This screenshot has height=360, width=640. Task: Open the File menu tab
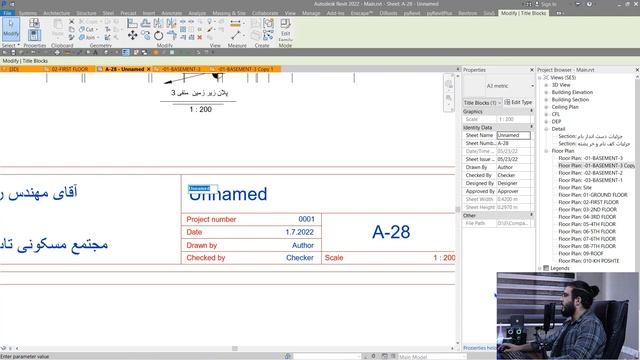7,13
